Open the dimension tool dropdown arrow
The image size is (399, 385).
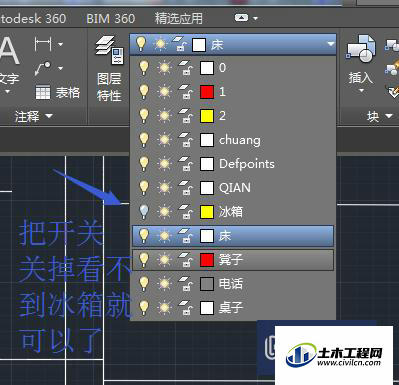[60, 44]
